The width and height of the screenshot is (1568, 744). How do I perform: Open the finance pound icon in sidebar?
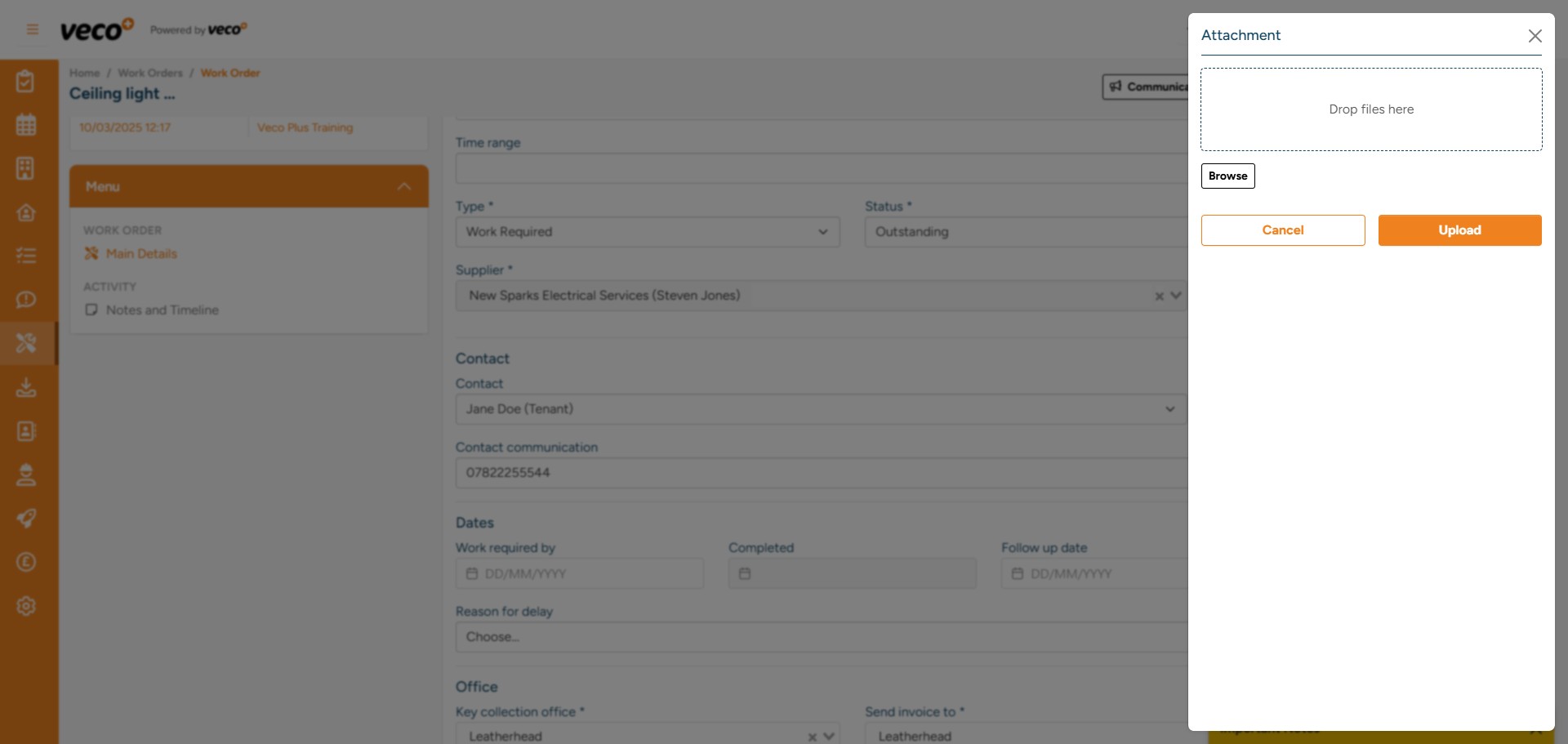[27, 562]
